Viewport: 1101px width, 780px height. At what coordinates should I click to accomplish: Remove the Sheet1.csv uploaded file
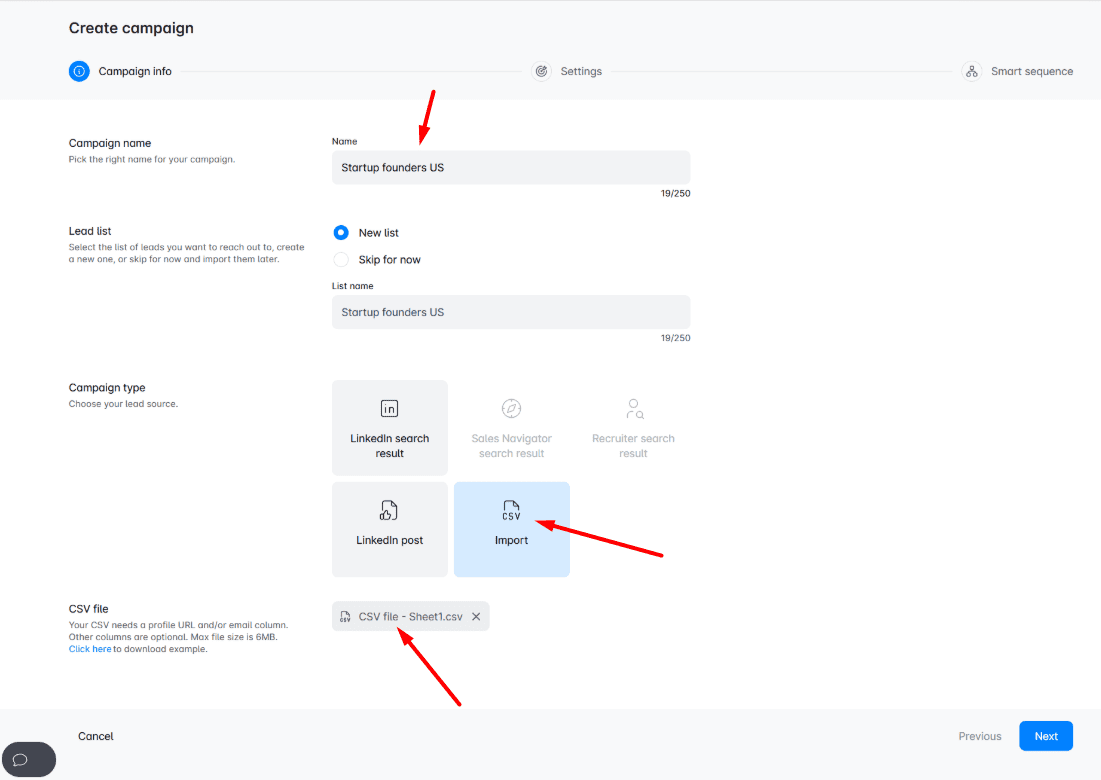point(476,616)
